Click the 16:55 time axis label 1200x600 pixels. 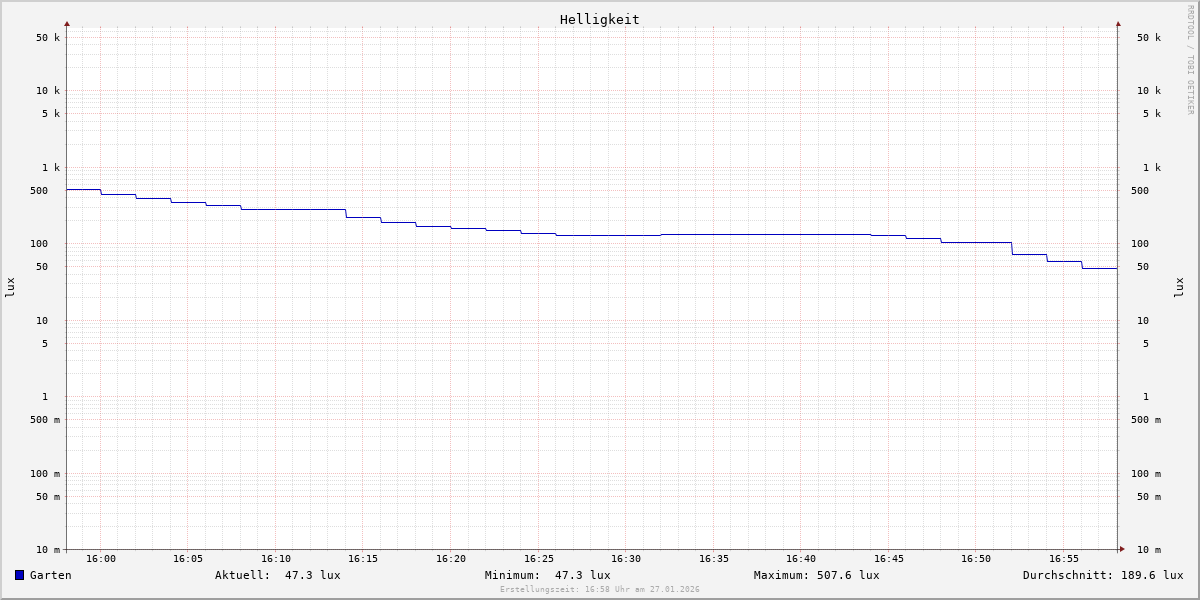point(1064,559)
